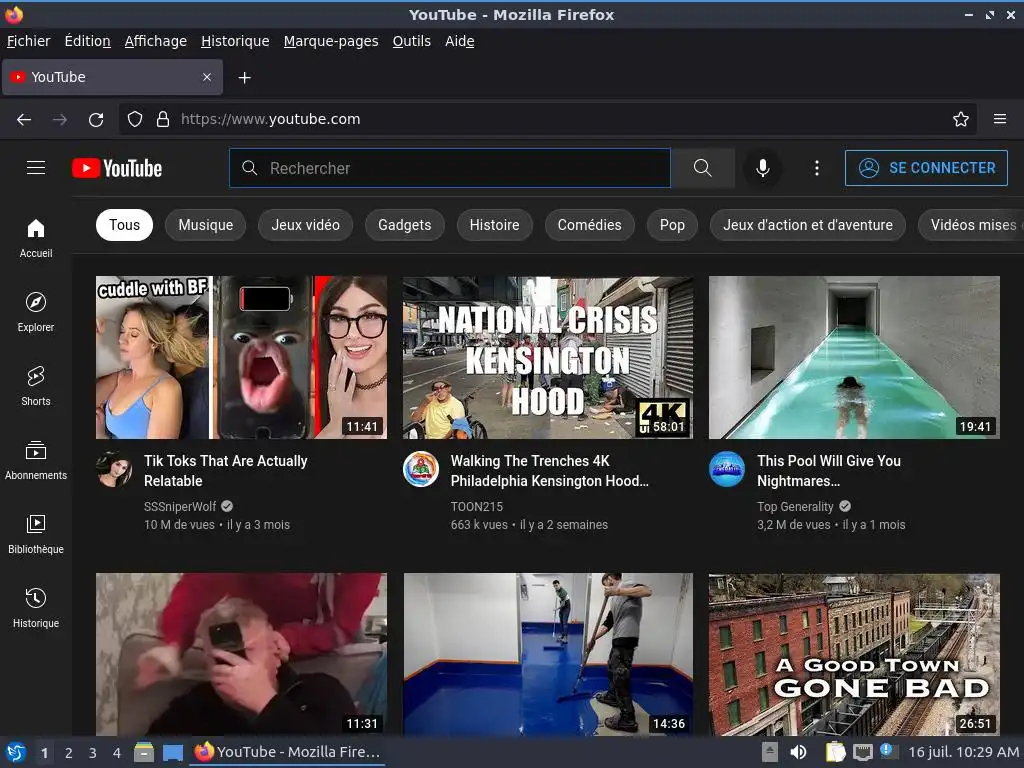The width and height of the screenshot is (1024, 768).
Task: Open the Affichage menu
Action: pyautogui.click(x=155, y=41)
